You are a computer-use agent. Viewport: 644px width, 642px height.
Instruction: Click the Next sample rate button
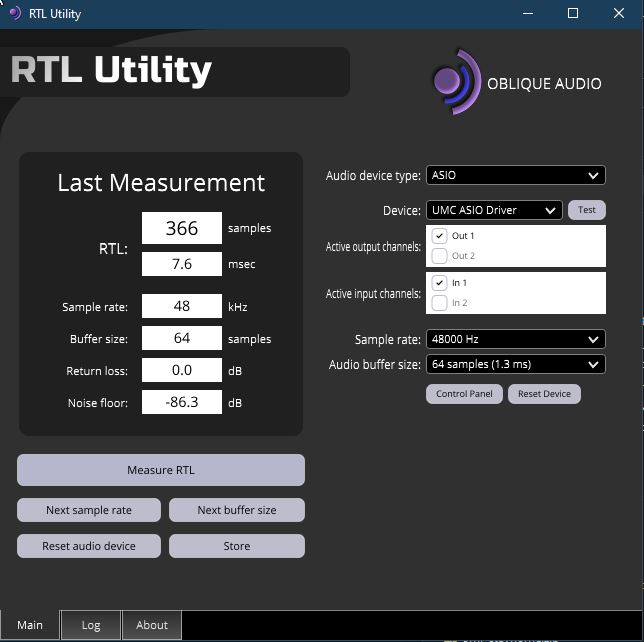pos(89,510)
